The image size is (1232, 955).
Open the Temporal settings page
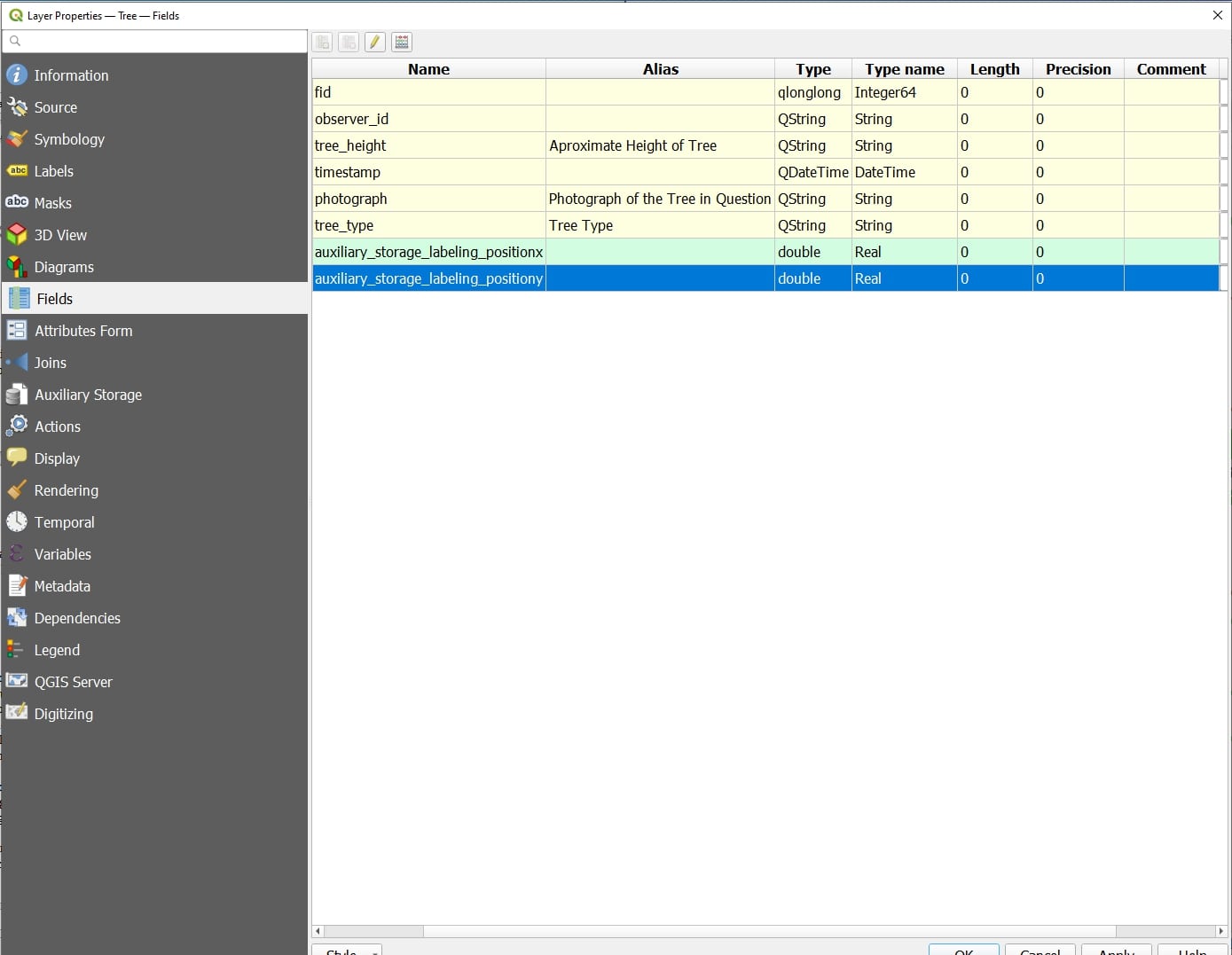[x=64, y=522]
